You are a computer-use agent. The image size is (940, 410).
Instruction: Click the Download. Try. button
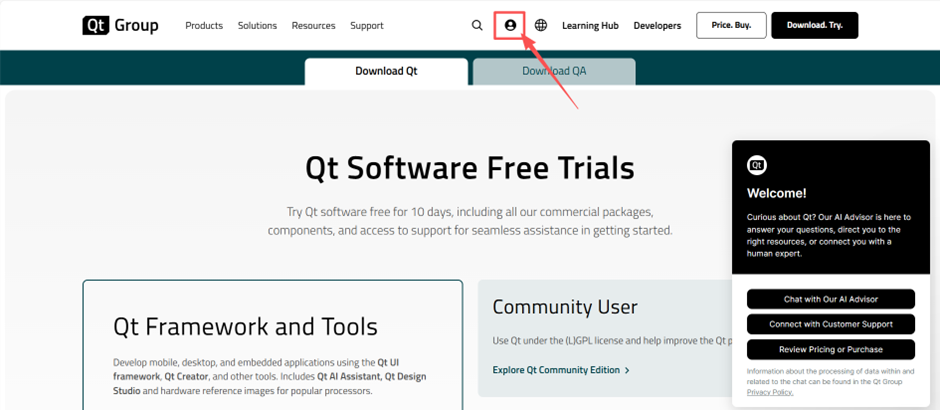[815, 25]
